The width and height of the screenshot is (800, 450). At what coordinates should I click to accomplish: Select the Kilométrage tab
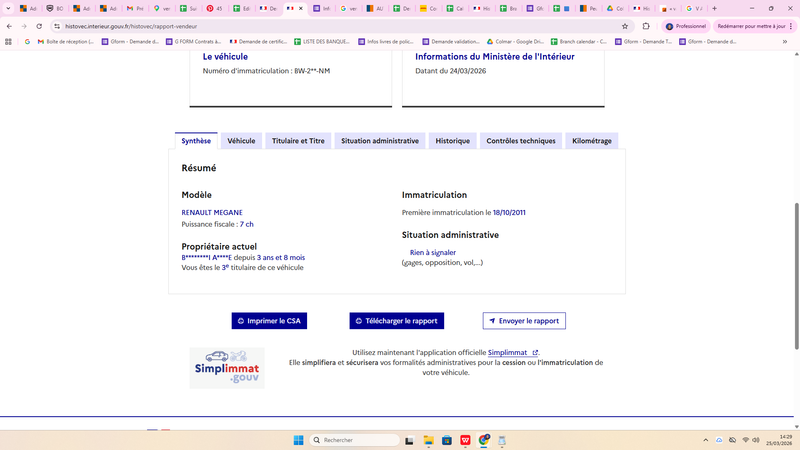pos(592,141)
